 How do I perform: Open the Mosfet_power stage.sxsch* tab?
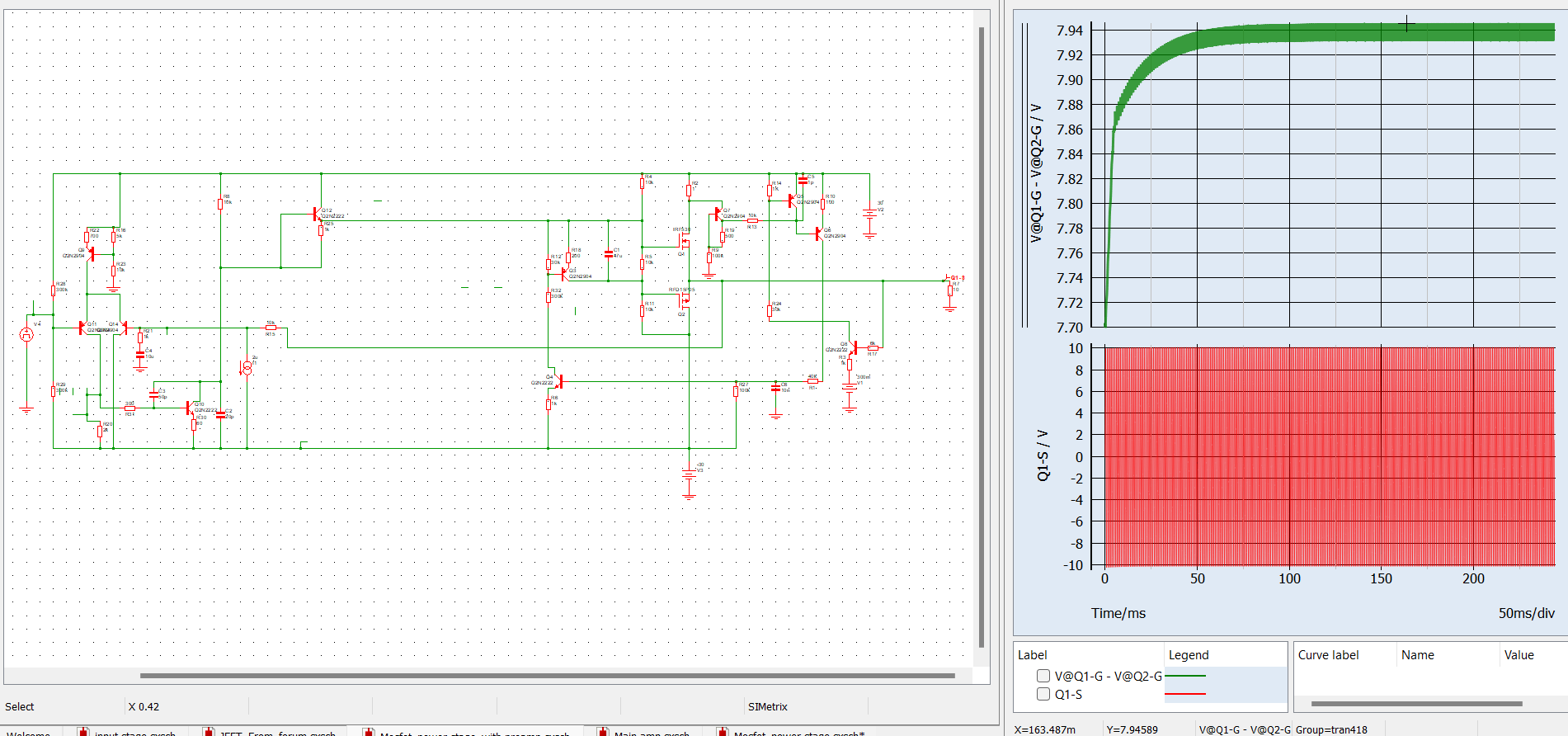coord(790,732)
